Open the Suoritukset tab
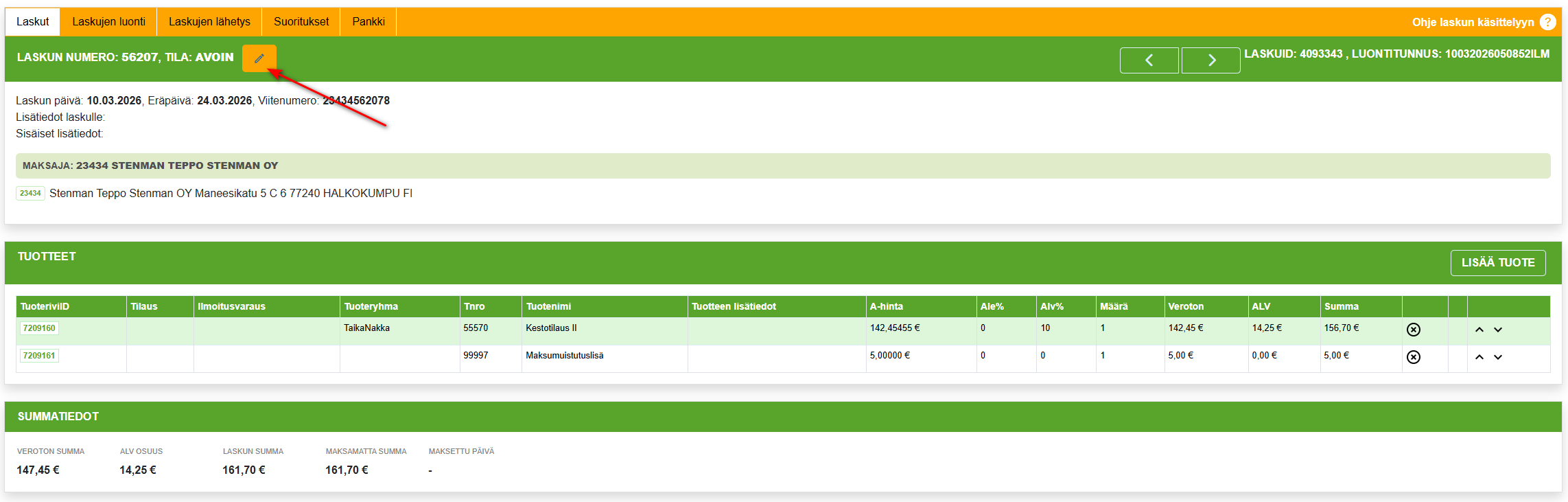This screenshot has width=1568, height=502. coord(301,22)
